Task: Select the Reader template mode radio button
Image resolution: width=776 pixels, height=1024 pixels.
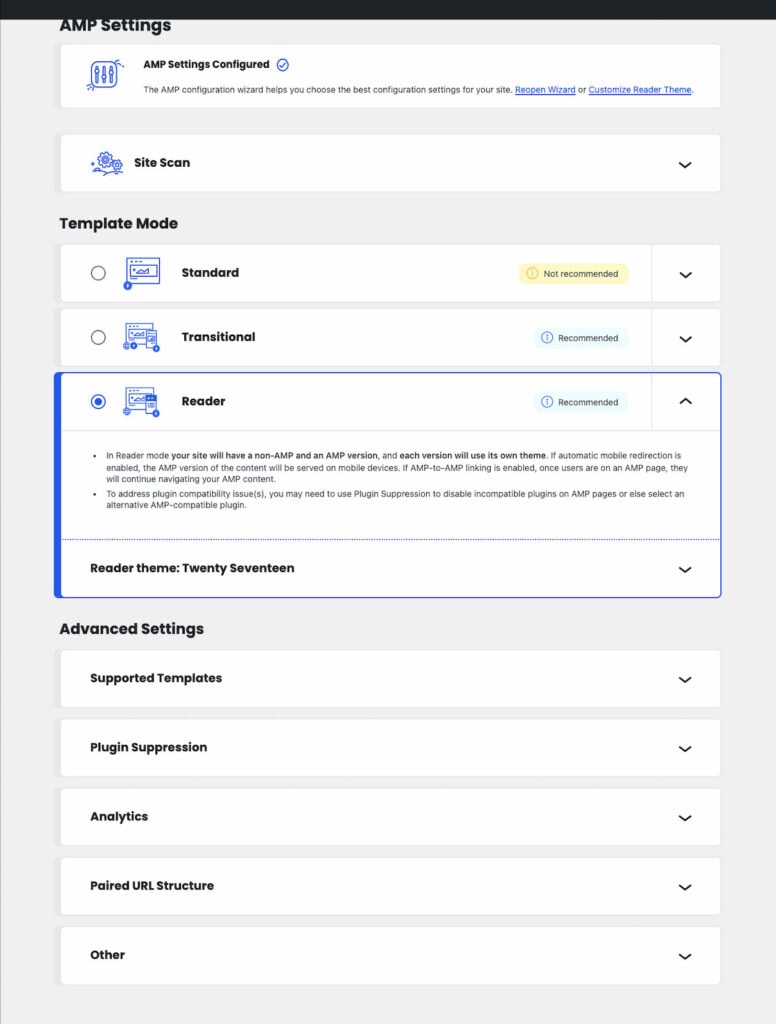Action: click(98, 401)
